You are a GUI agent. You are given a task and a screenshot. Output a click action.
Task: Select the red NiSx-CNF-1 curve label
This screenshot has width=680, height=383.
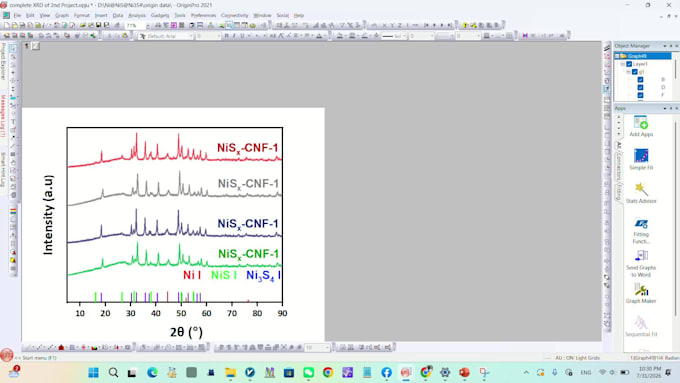(247, 148)
